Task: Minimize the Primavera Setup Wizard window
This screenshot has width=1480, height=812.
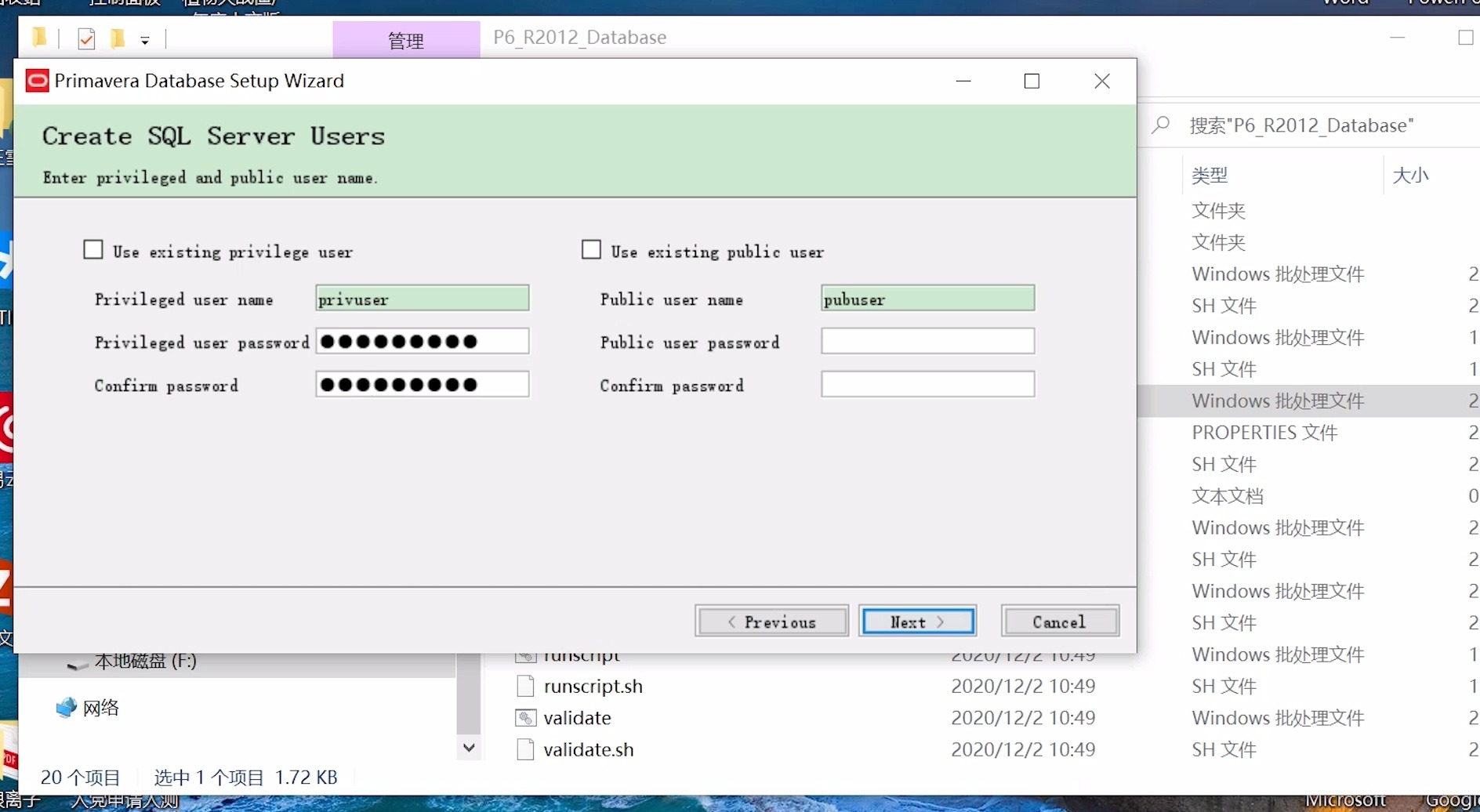Action: (x=963, y=81)
